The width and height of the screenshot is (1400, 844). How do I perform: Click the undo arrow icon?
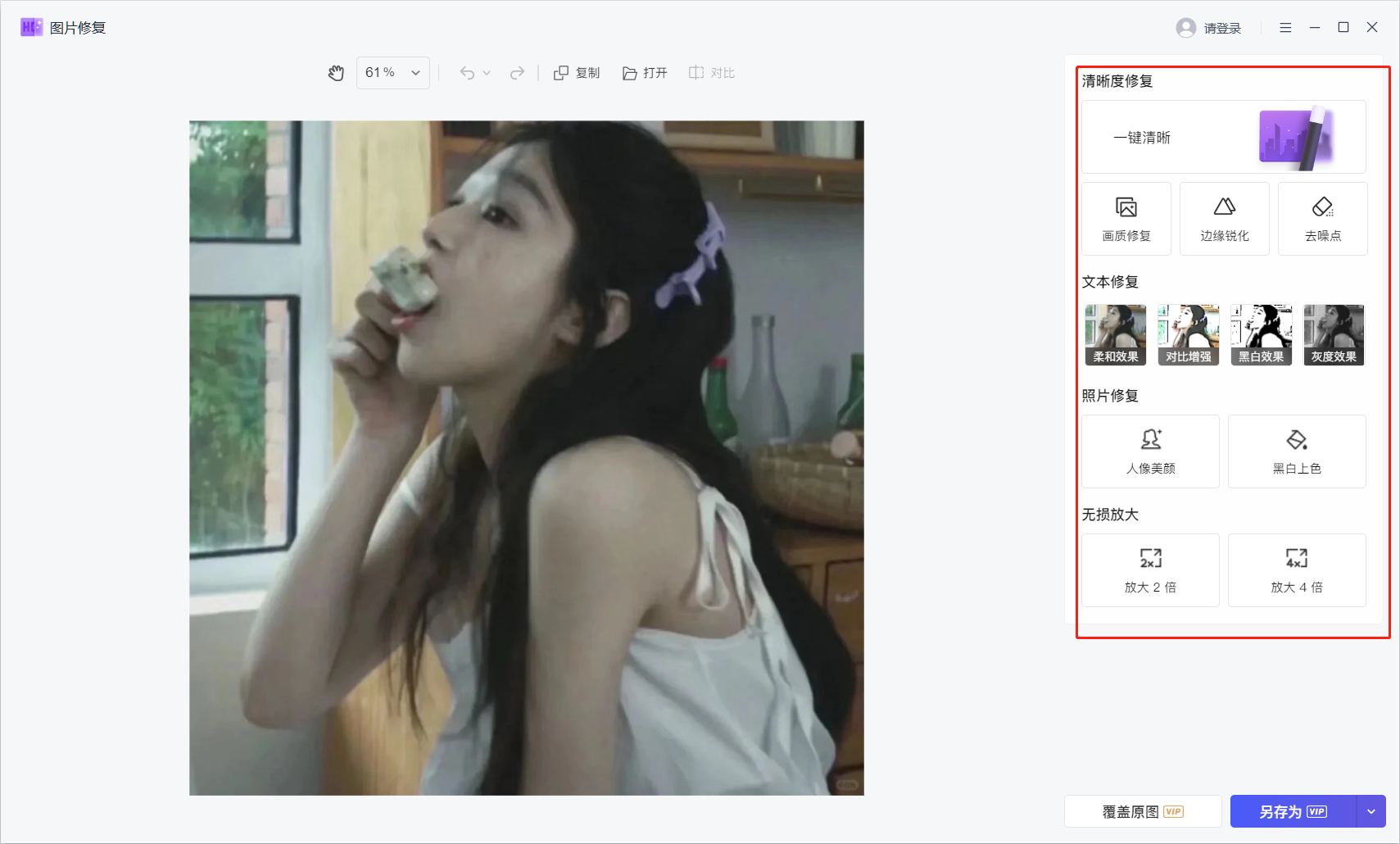[467, 73]
